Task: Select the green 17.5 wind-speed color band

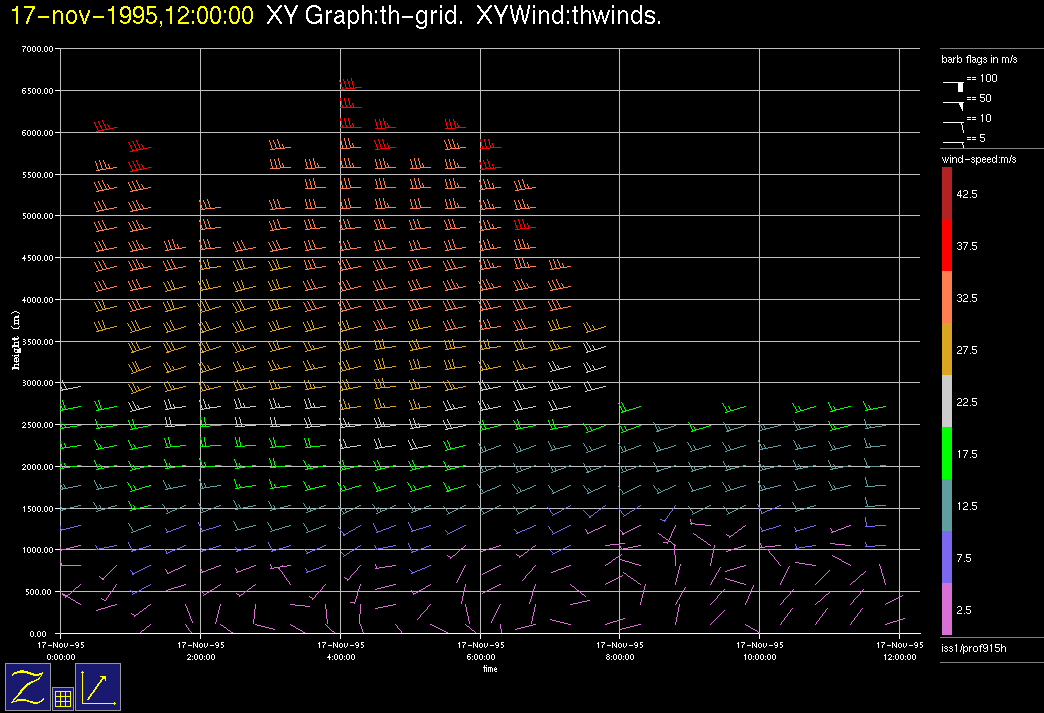Action: coord(947,454)
